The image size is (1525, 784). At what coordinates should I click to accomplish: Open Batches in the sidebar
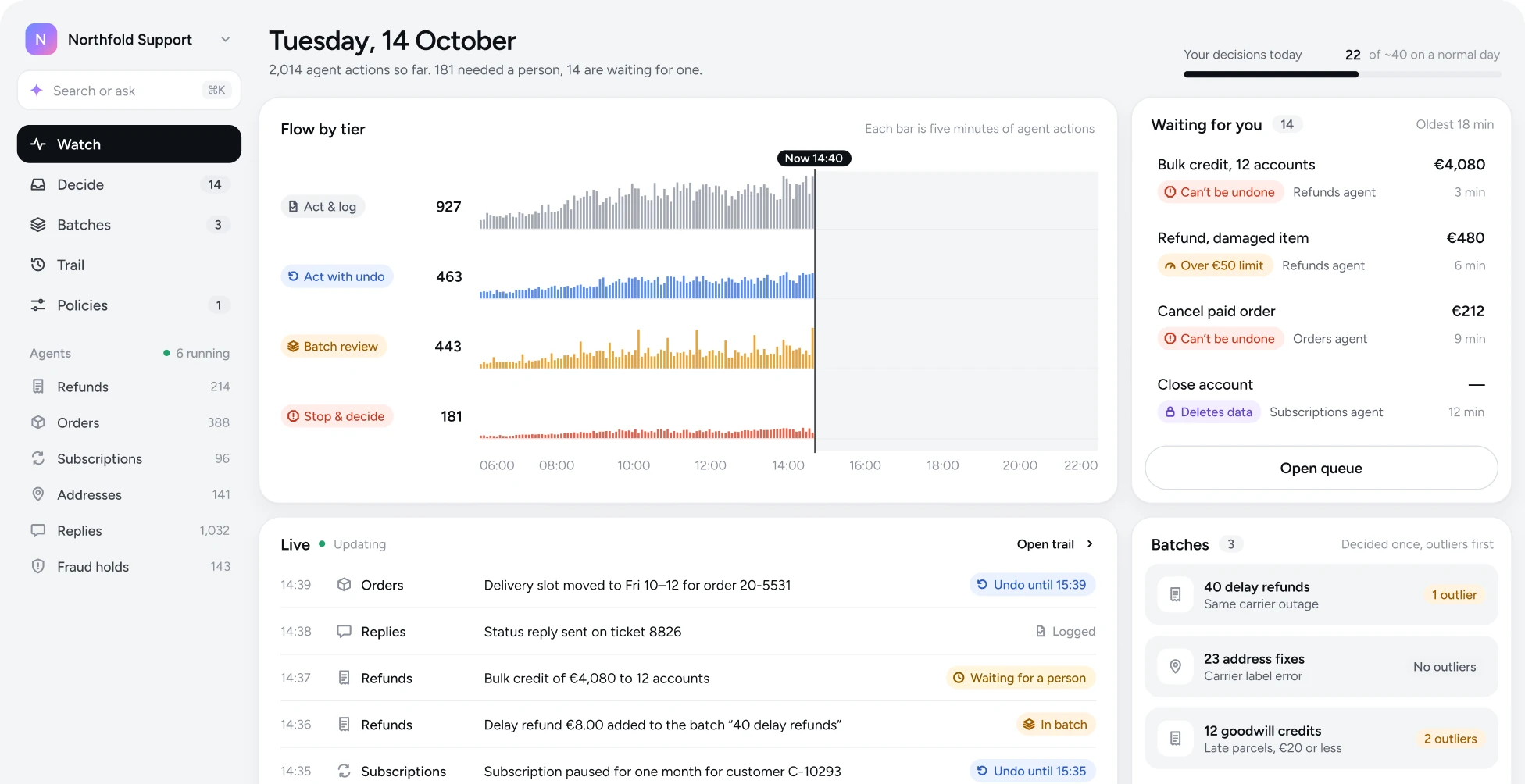(129, 225)
